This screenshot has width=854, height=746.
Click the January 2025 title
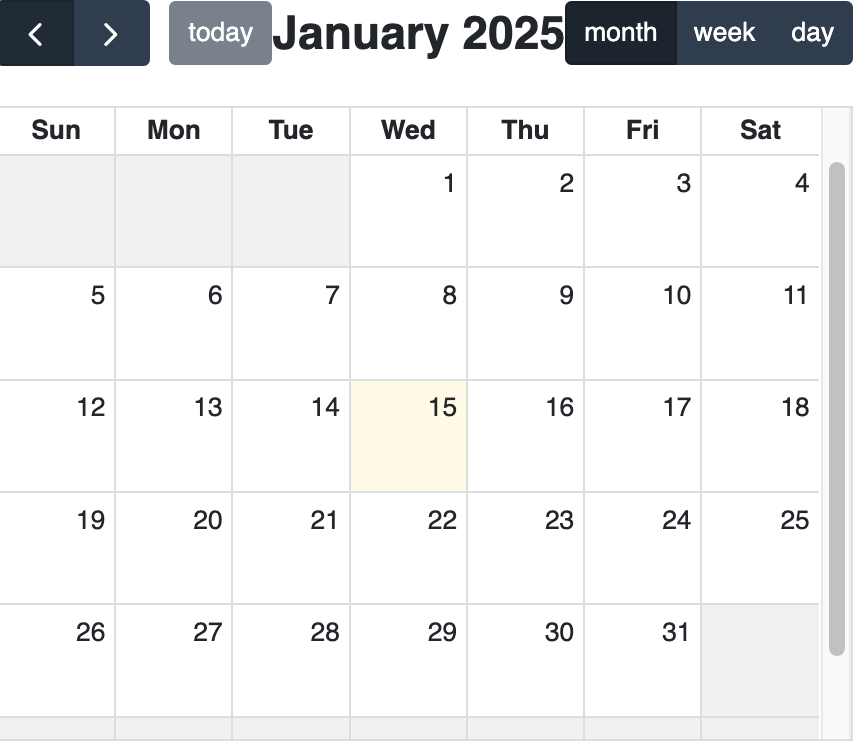[x=418, y=33]
